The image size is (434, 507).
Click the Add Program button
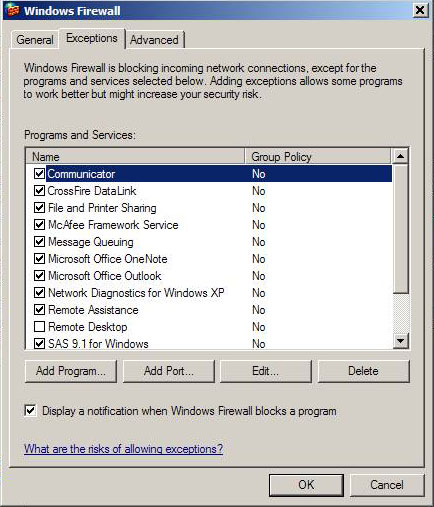click(71, 371)
